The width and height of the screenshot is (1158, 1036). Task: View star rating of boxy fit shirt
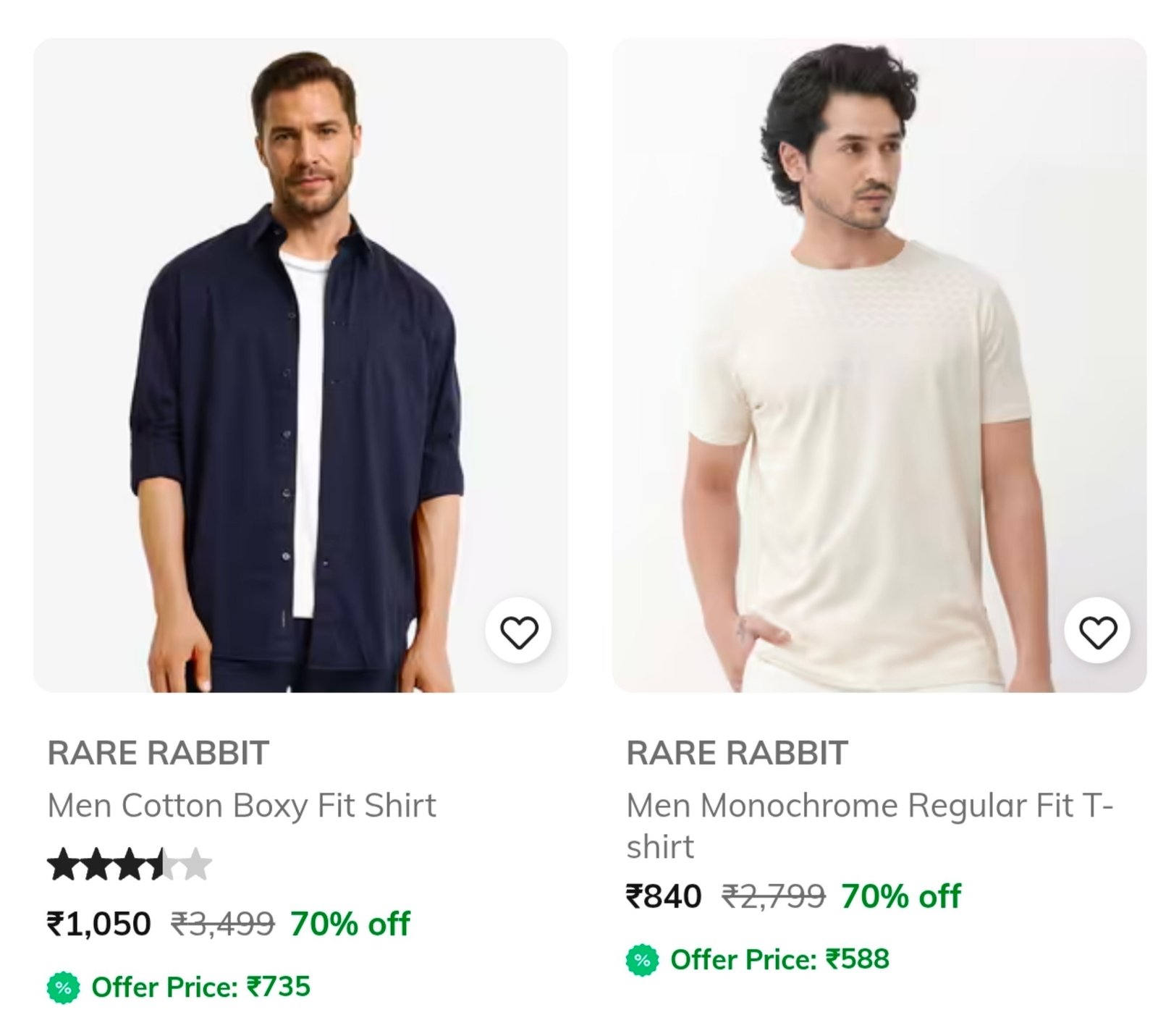click(130, 864)
